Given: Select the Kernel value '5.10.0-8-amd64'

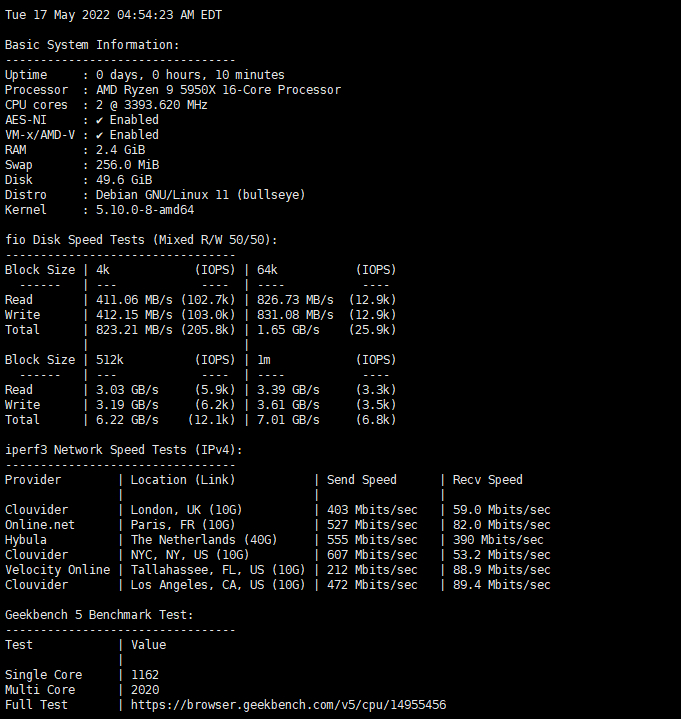Looking at the screenshot, I should click(x=145, y=210).
